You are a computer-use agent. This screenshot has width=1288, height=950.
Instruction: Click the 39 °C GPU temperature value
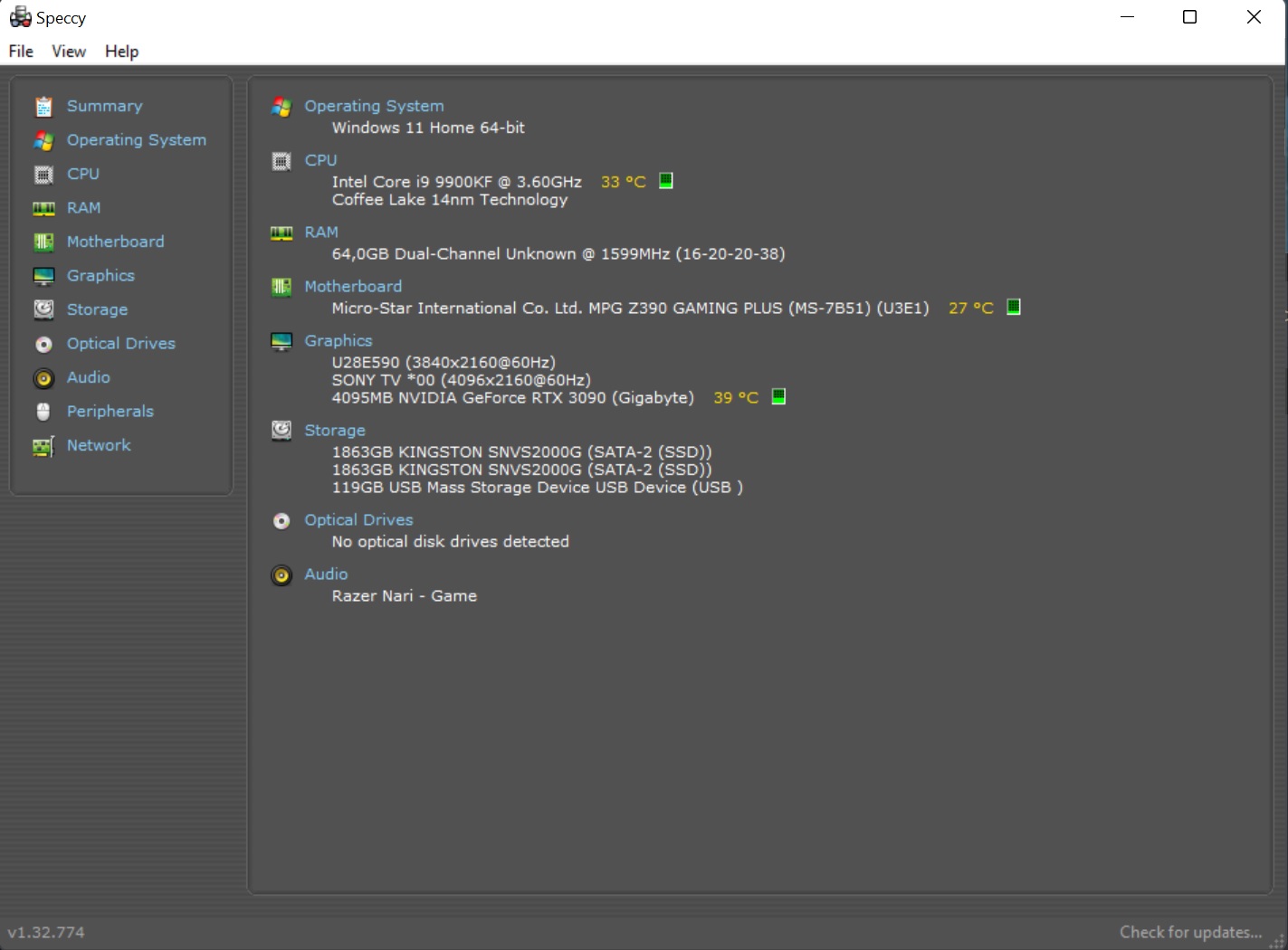(736, 397)
